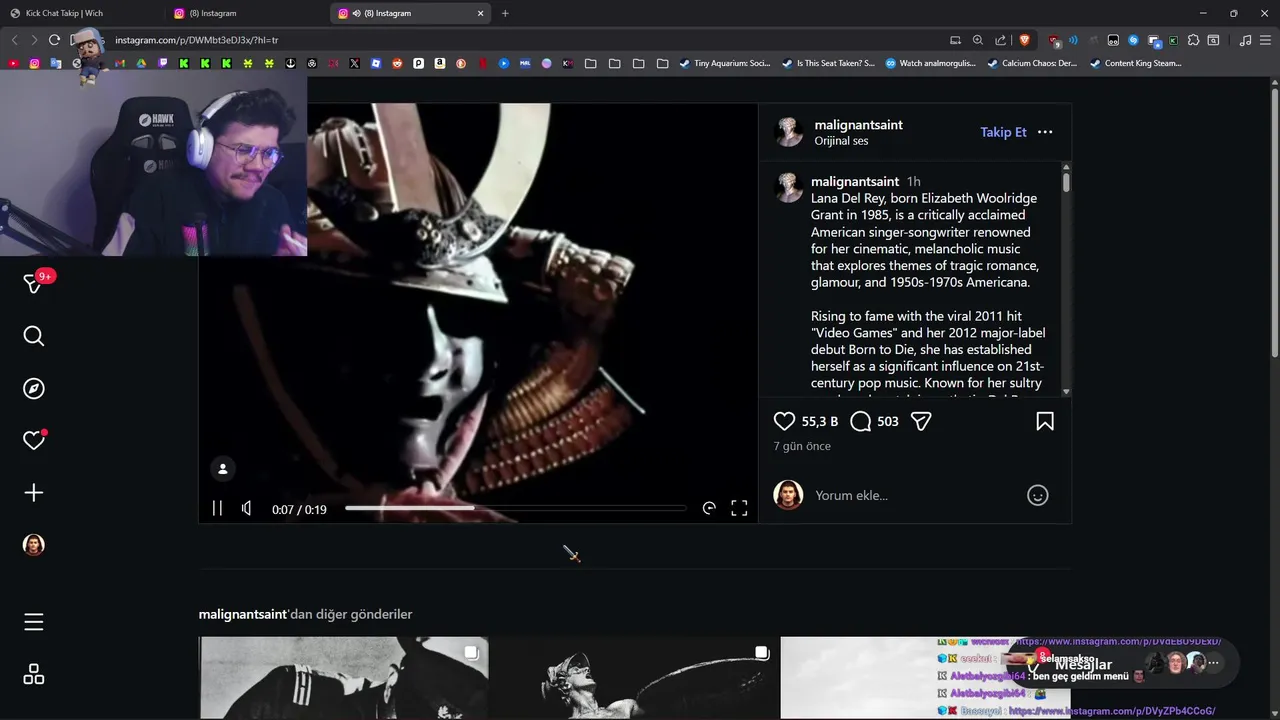Screen dimensions: 1280x720
Task: Click the address bar URL
Action: pyautogui.click(x=196, y=40)
